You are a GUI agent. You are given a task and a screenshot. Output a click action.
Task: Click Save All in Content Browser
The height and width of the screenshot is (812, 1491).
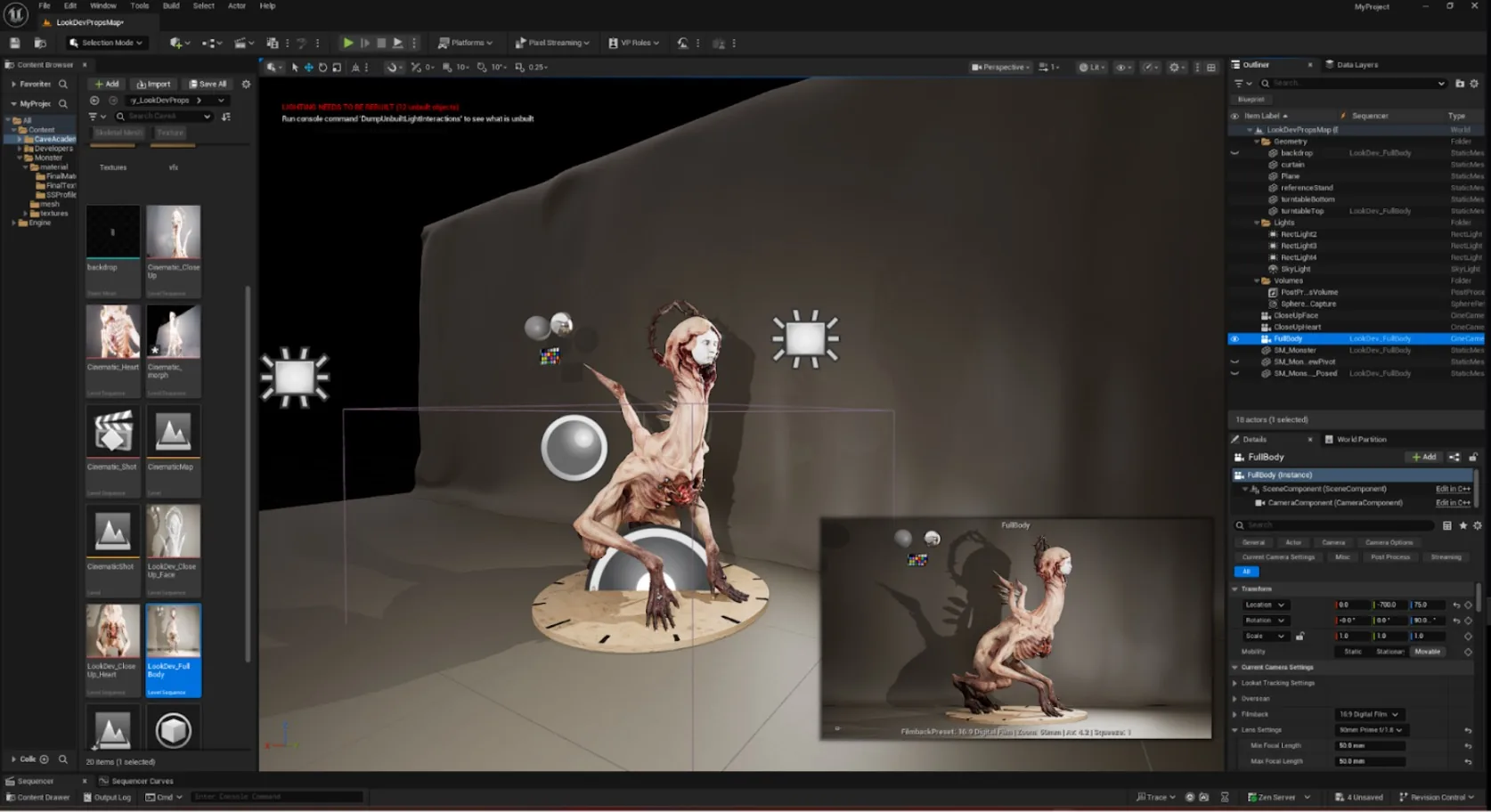pyautogui.click(x=208, y=84)
